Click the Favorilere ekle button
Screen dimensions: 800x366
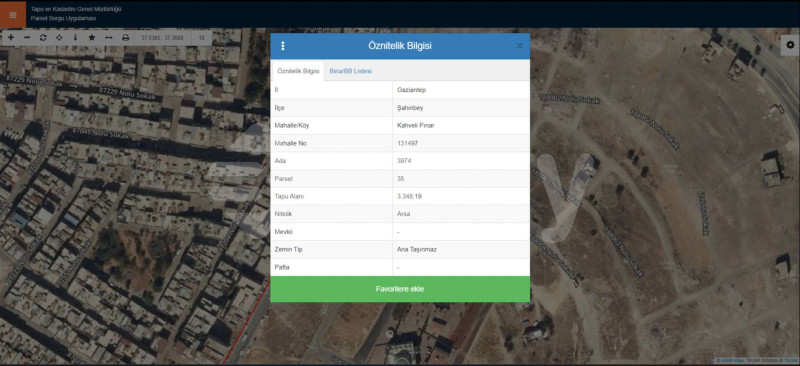pyautogui.click(x=400, y=289)
